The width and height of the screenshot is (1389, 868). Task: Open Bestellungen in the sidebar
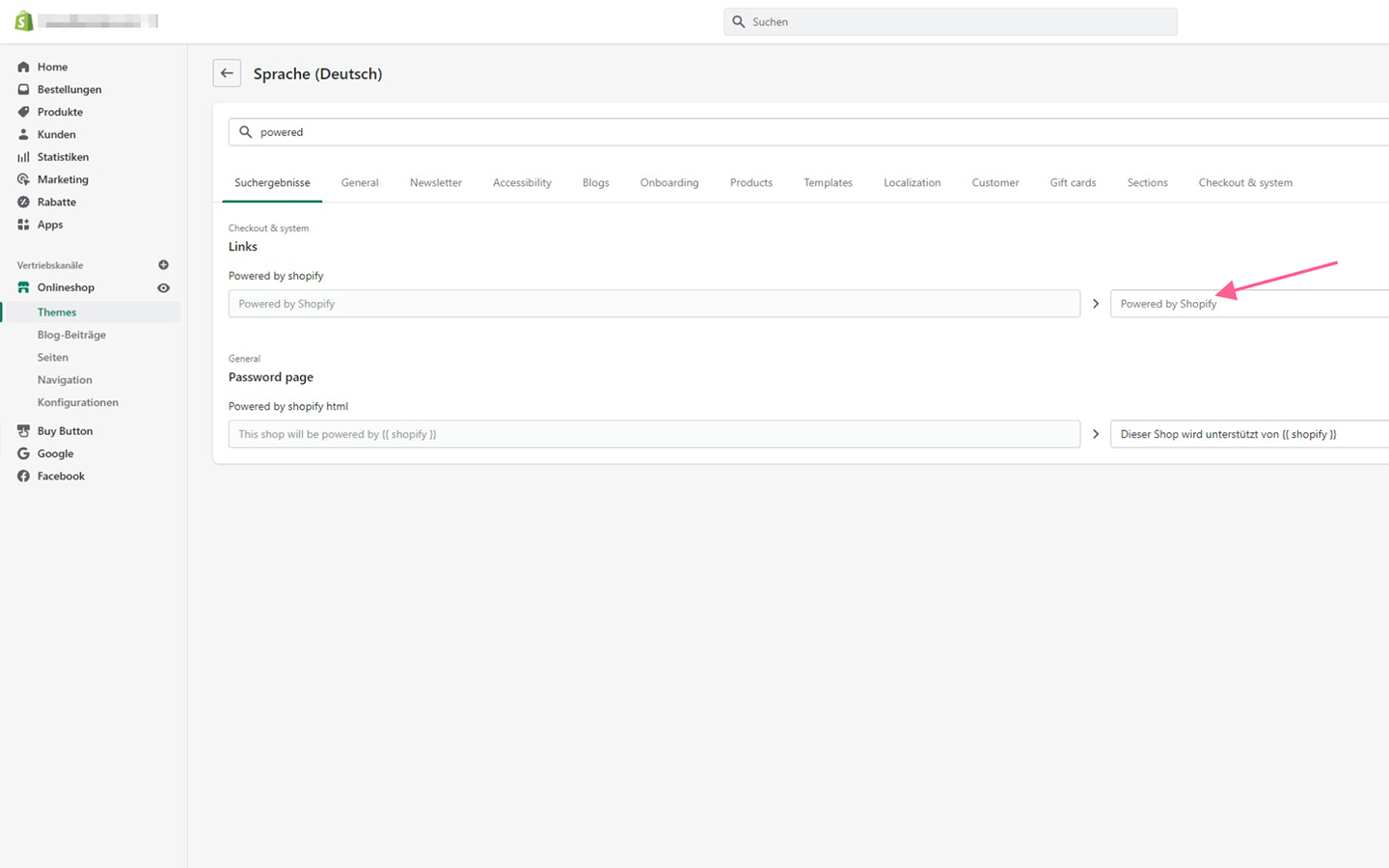[69, 90]
